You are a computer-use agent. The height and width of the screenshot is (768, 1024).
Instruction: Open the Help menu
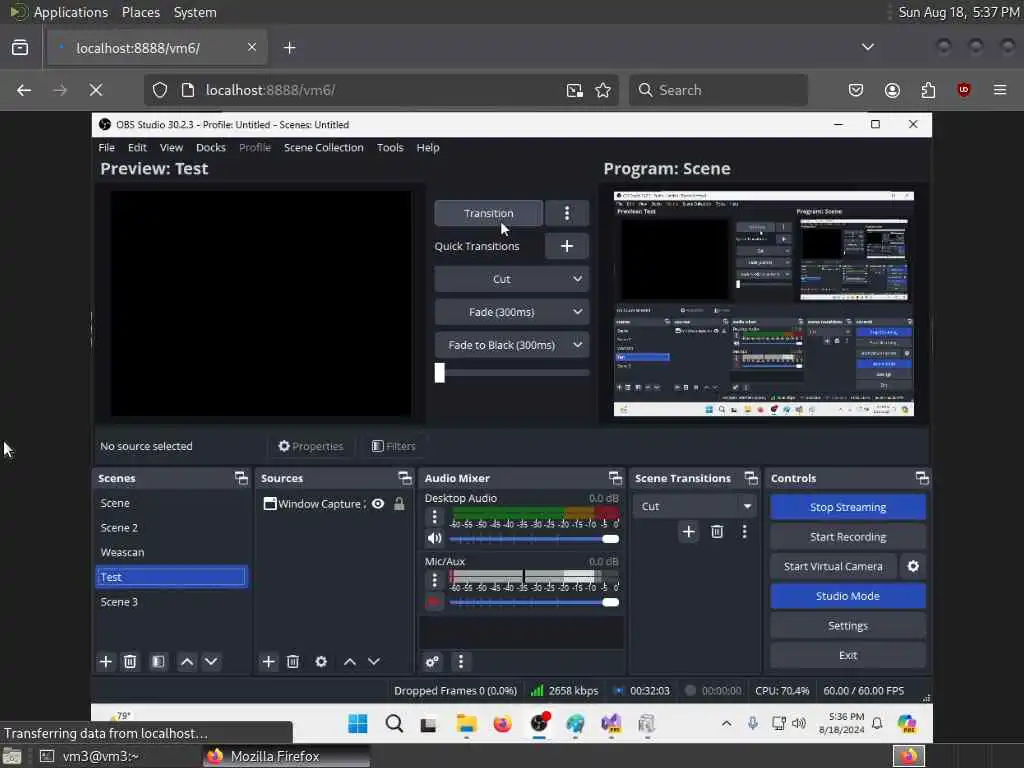tap(428, 148)
